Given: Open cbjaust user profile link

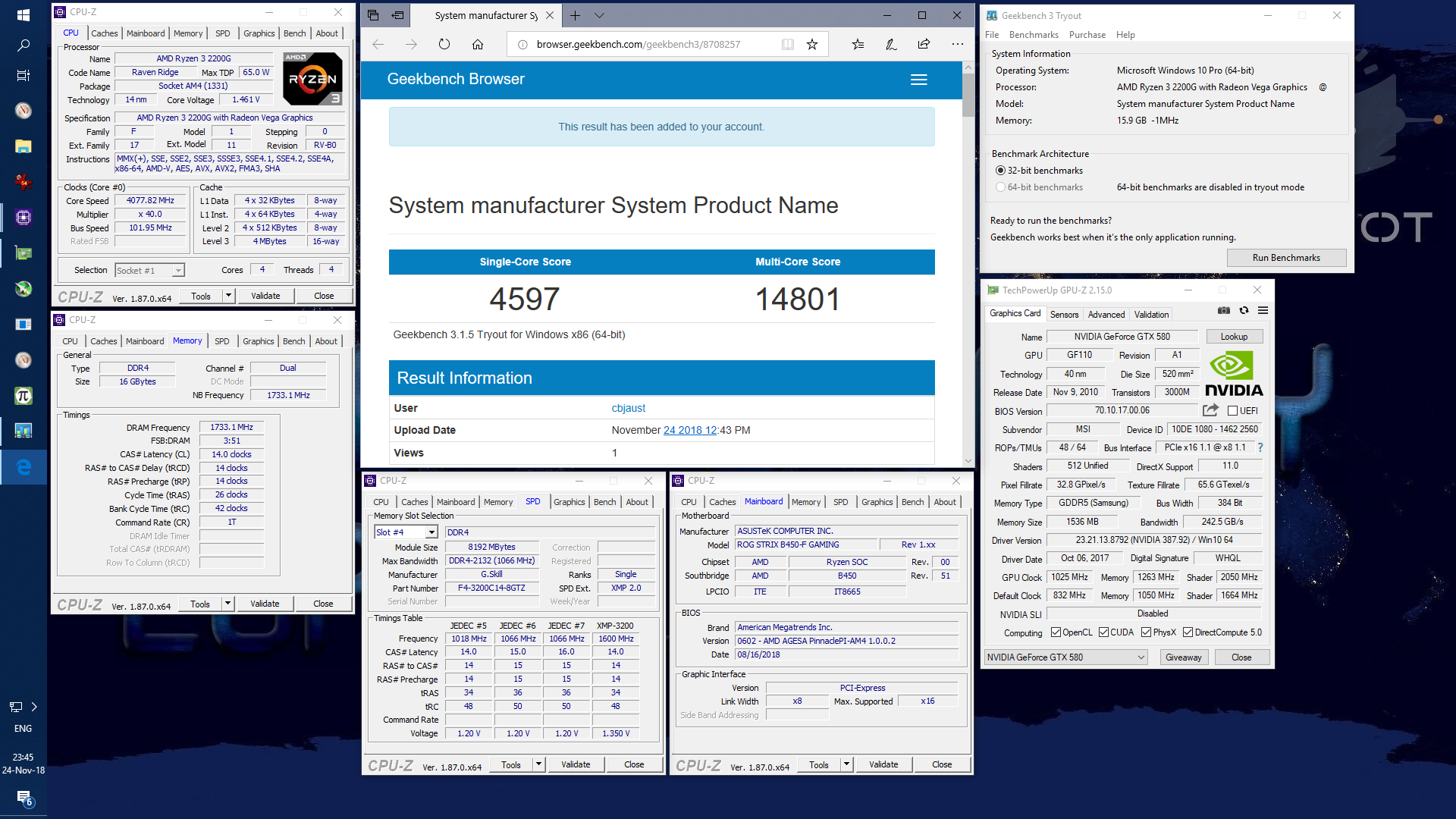Looking at the screenshot, I should point(629,408).
